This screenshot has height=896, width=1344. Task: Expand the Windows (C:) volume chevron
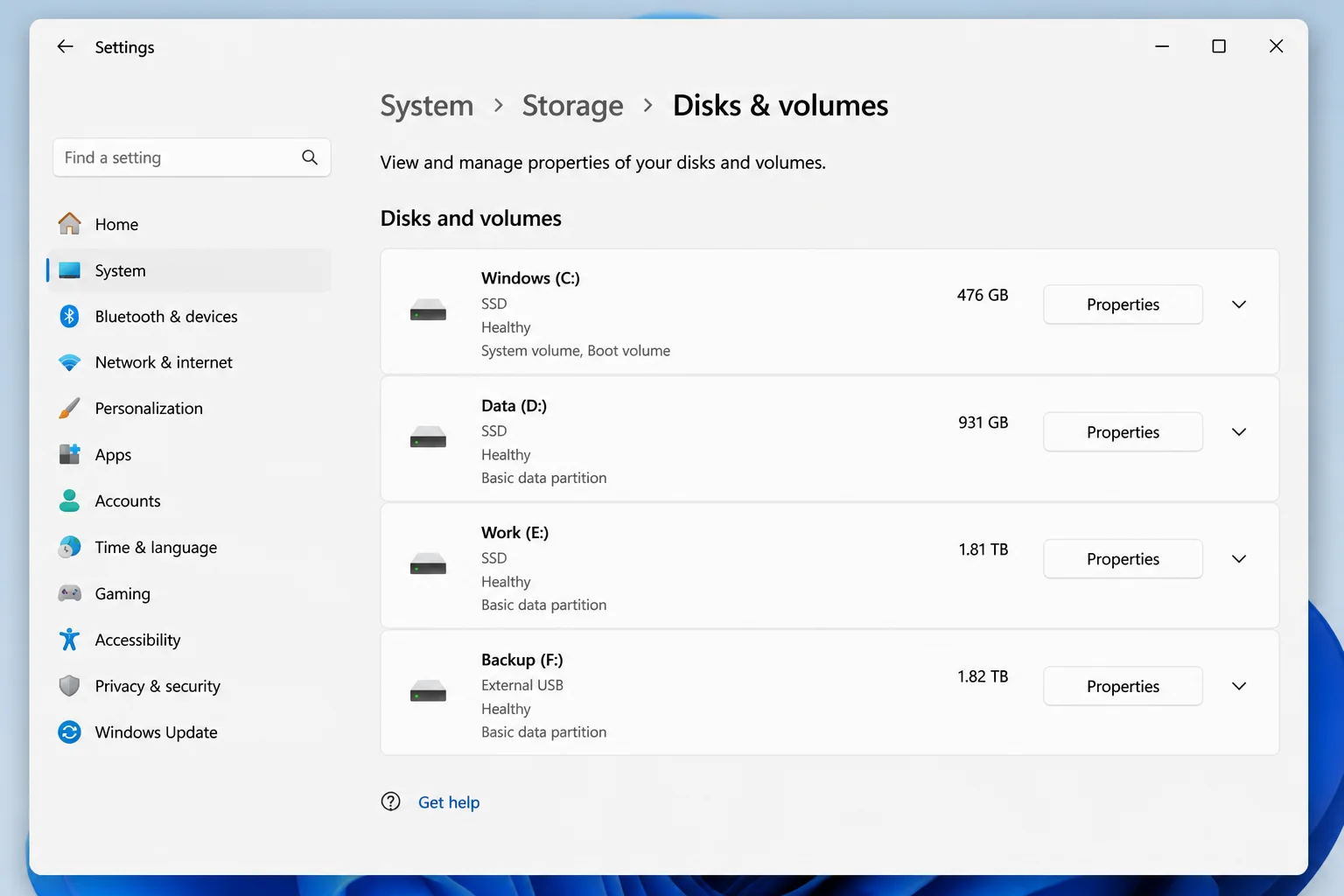click(1239, 304)
